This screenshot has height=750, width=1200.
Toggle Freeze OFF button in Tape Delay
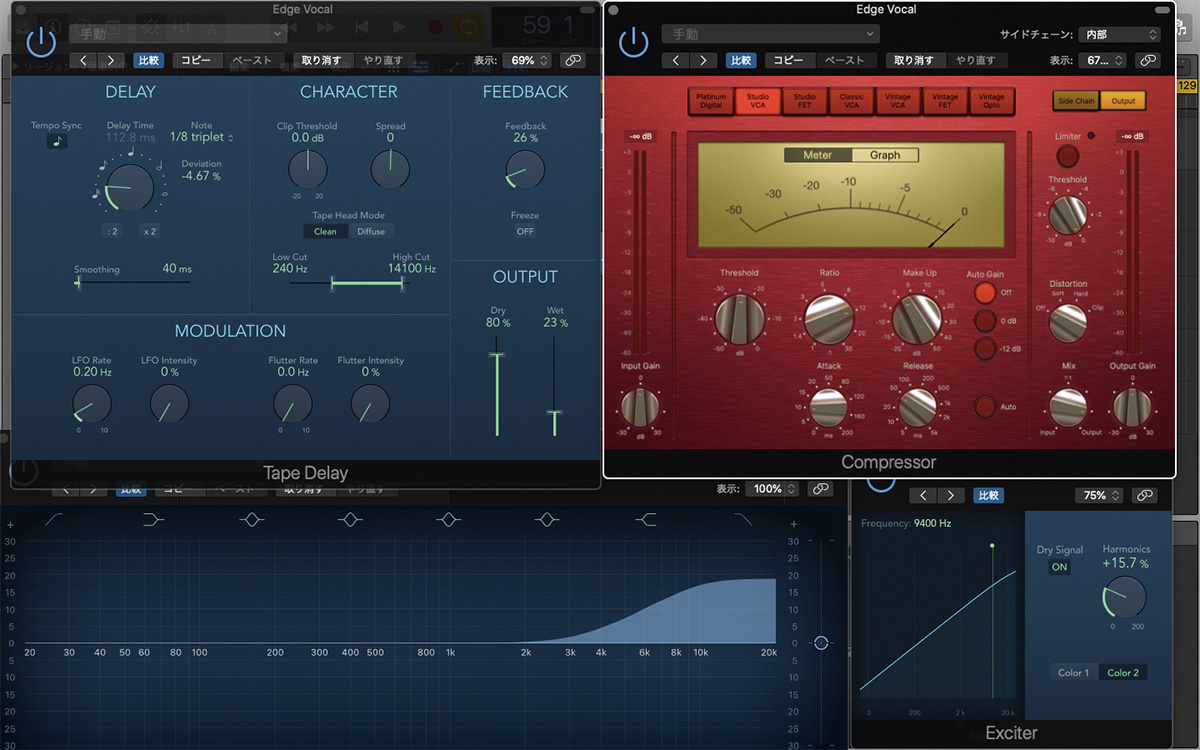pos(525,231)
